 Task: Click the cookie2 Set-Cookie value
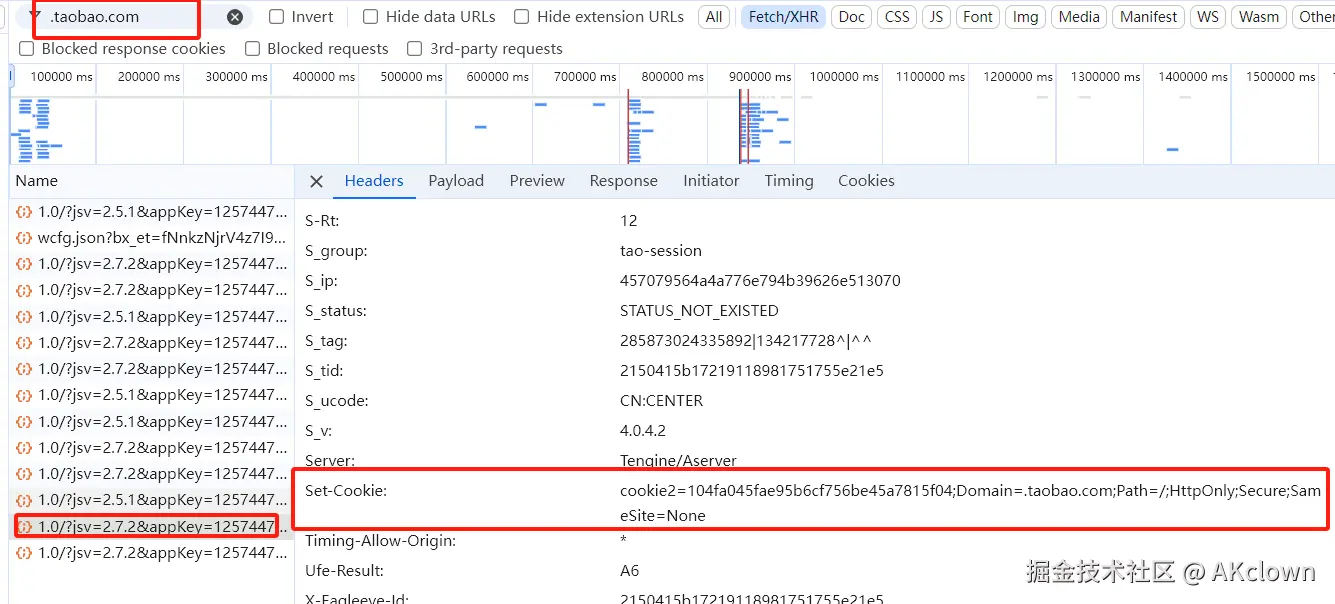(x=970, y=503)
